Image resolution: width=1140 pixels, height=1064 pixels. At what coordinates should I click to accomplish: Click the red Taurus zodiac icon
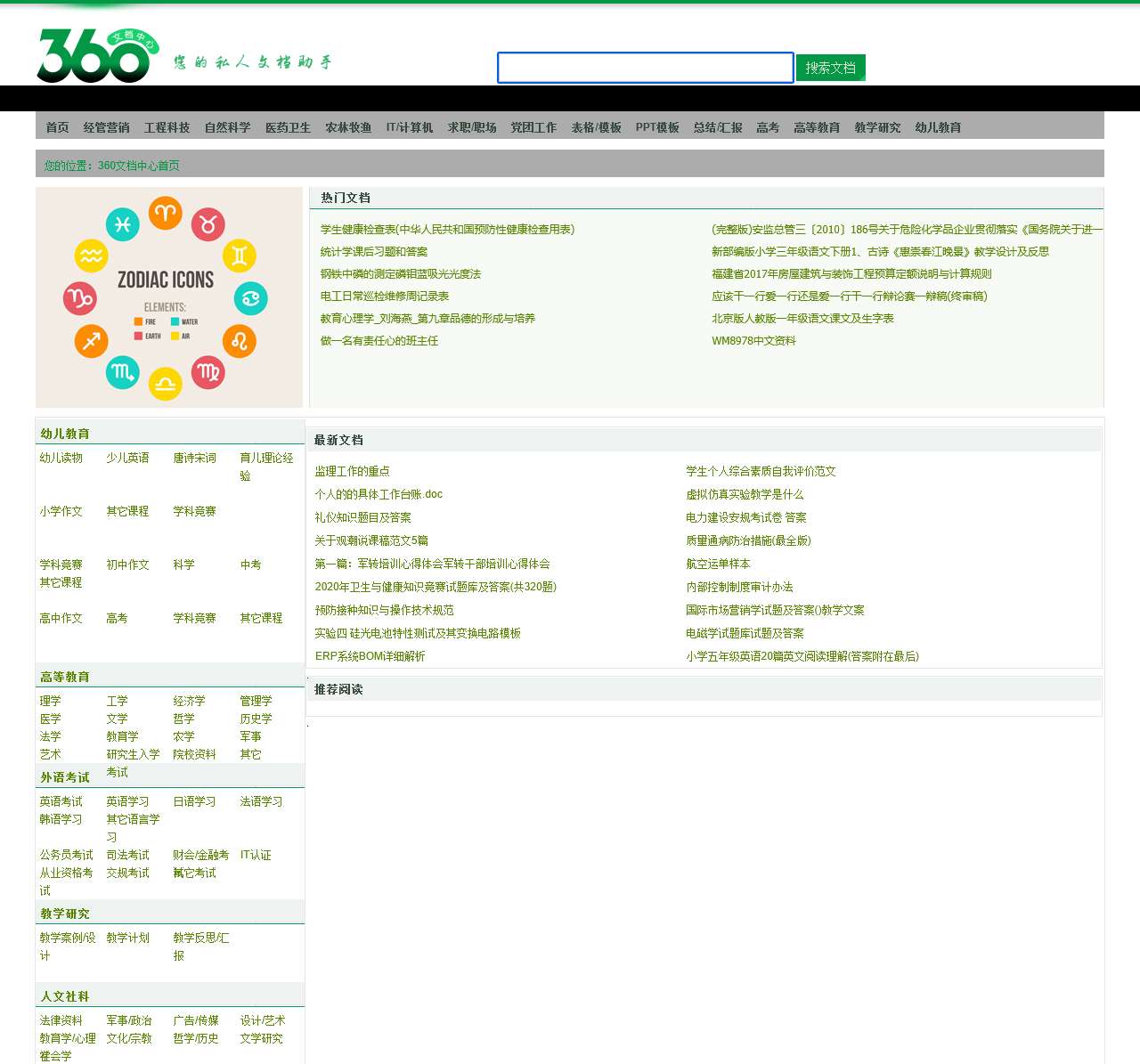tap(208, 224)
